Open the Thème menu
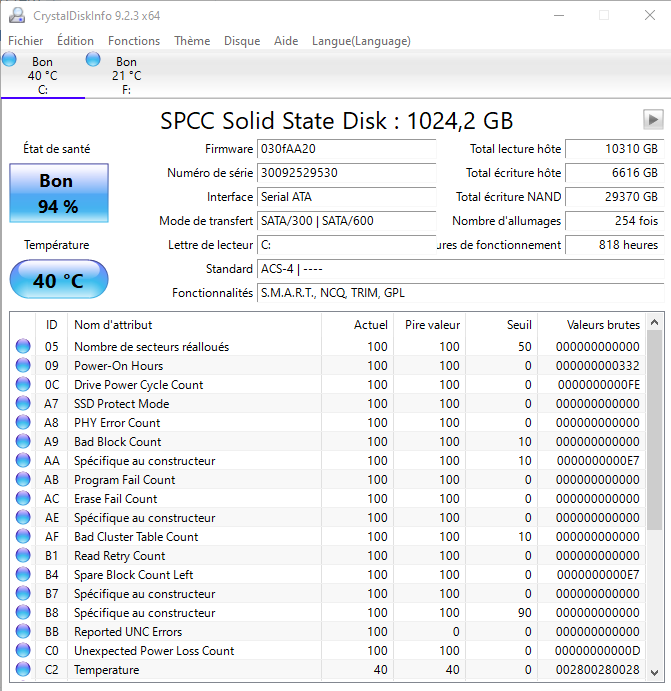The image size is (671, 691). (x=192, y=41)
